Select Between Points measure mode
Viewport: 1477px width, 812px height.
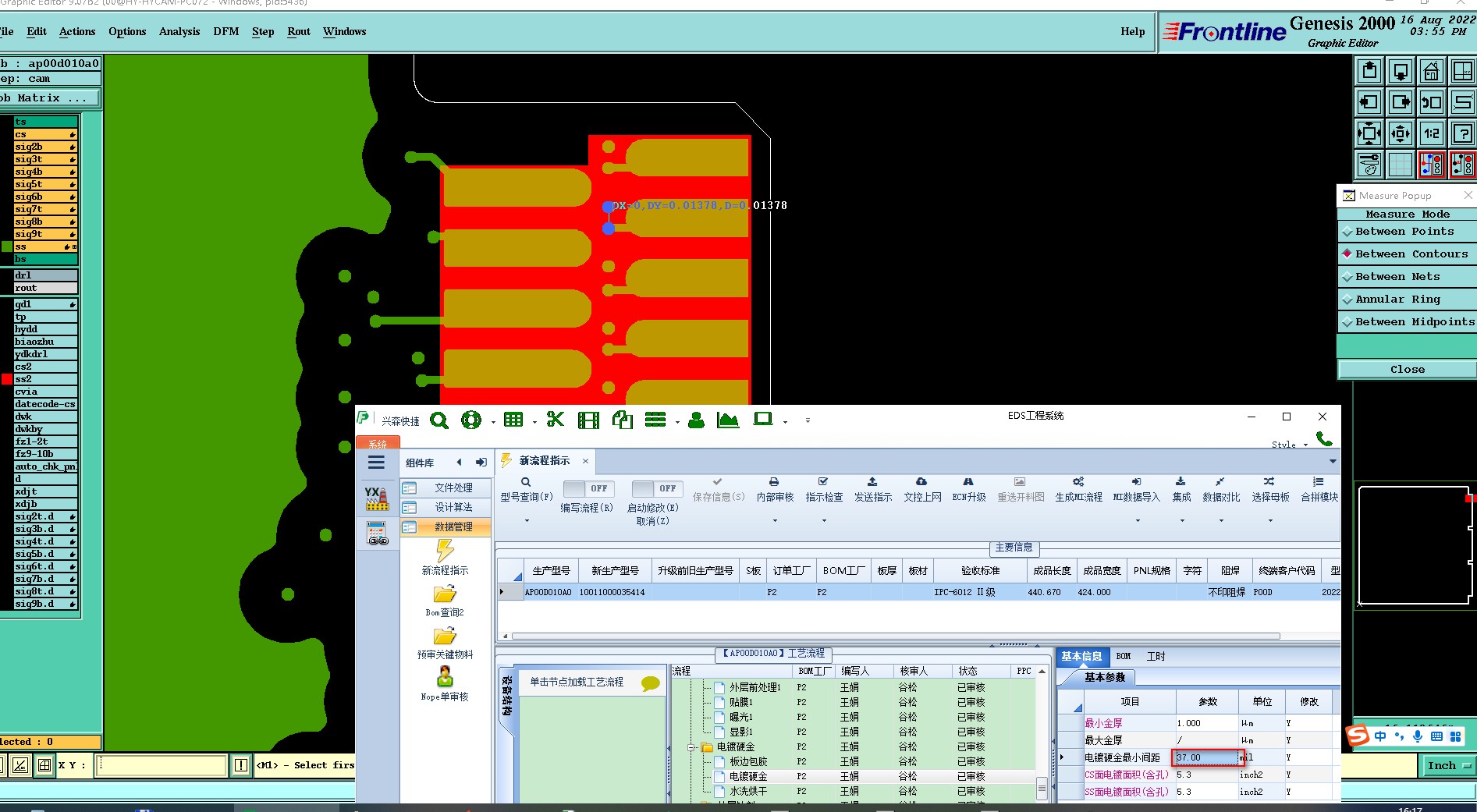point(1408,232)
